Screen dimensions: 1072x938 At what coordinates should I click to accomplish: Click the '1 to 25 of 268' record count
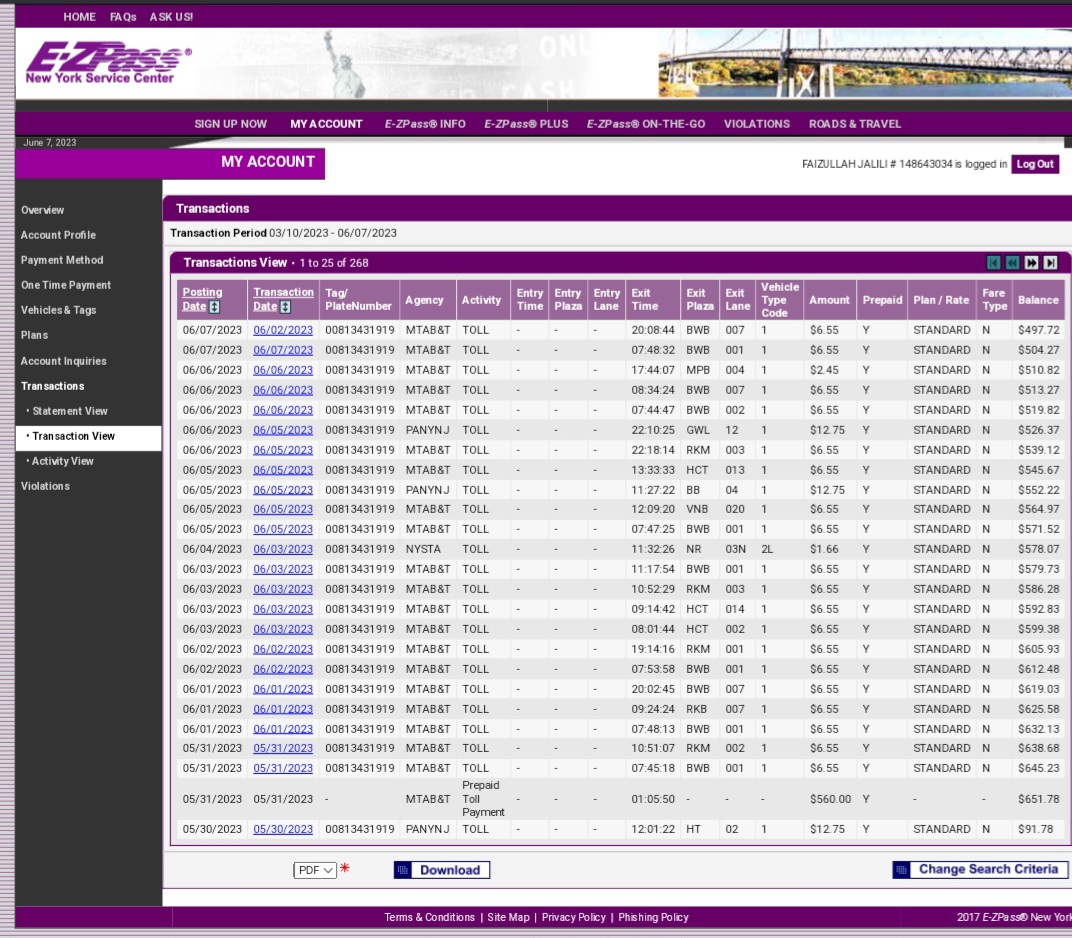[334, 263]
